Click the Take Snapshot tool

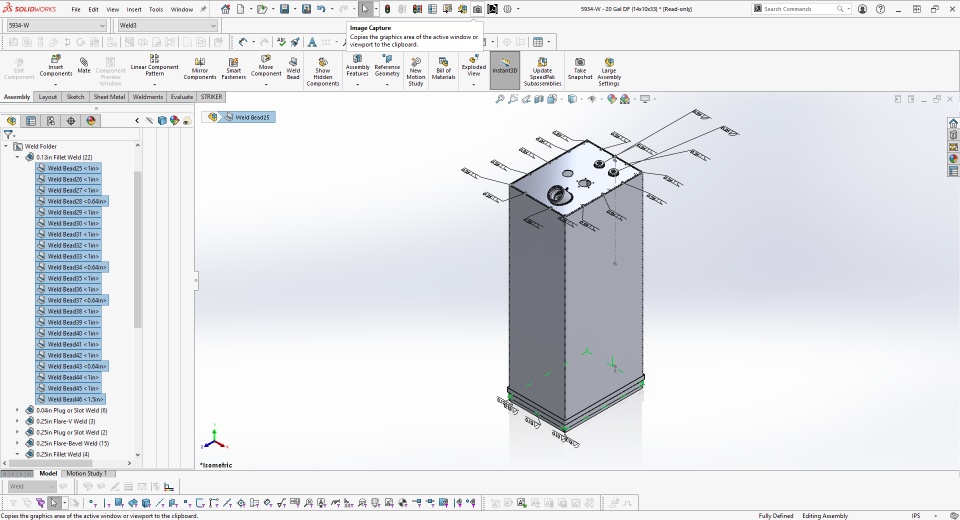[580, 69]
